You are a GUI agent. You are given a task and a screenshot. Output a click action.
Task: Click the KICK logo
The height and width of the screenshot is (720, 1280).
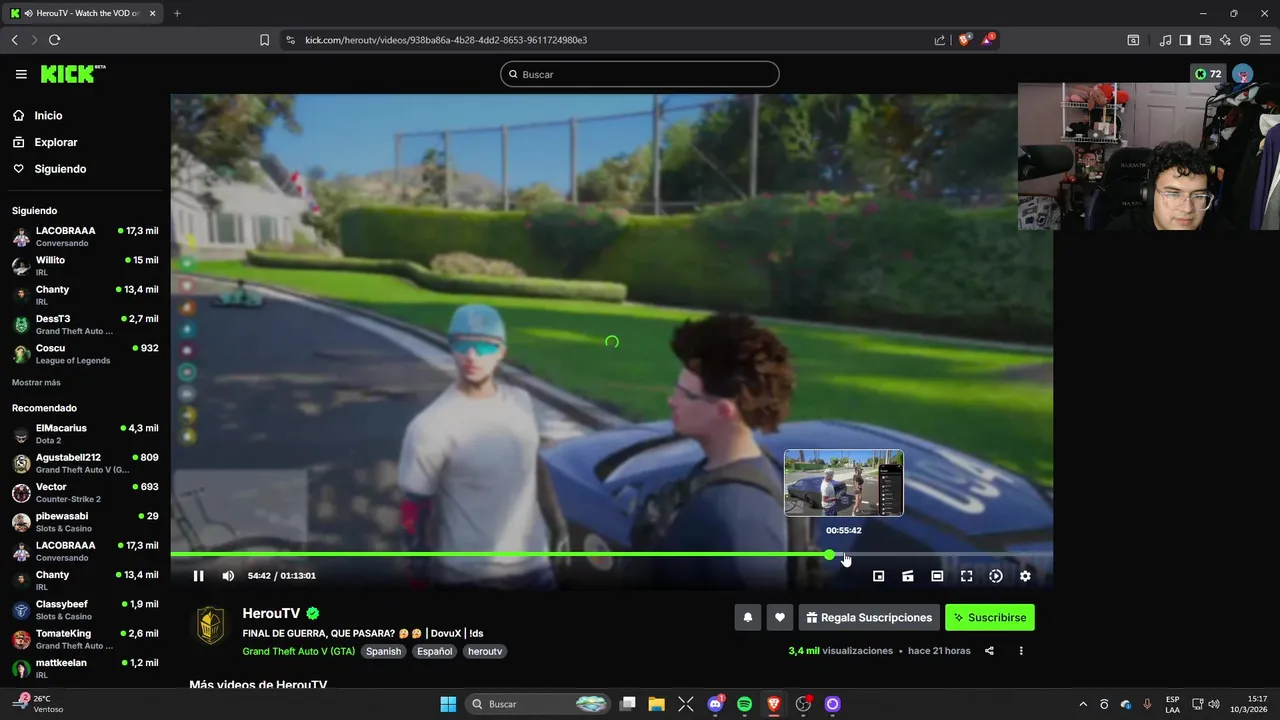tap(73, 74)
